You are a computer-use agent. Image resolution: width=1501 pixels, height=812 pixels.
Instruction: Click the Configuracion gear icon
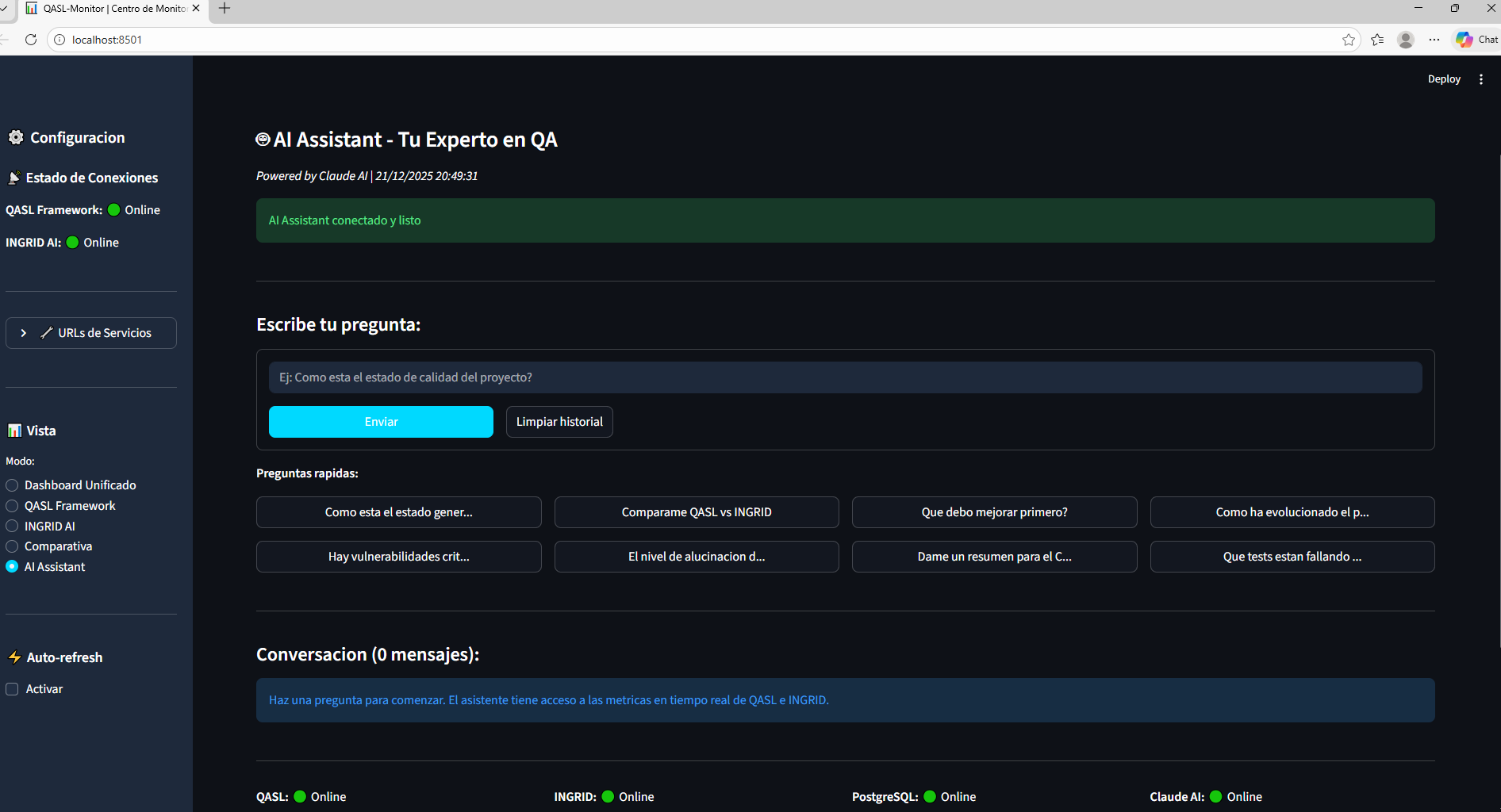[16, 137]
